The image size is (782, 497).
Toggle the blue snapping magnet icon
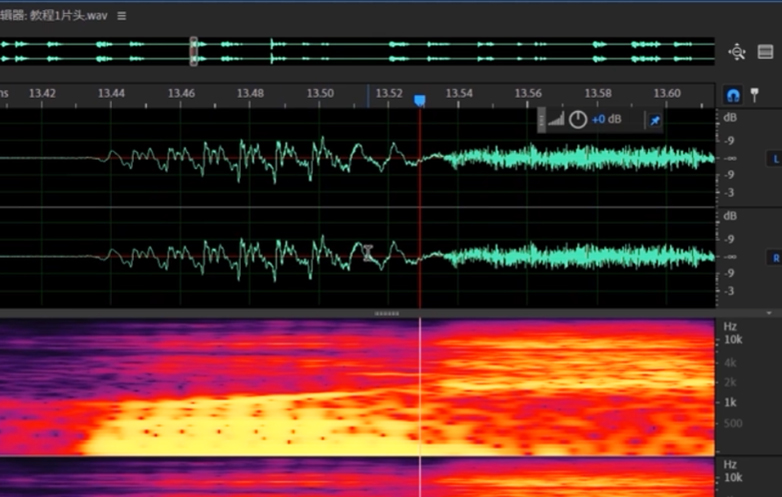733,95
